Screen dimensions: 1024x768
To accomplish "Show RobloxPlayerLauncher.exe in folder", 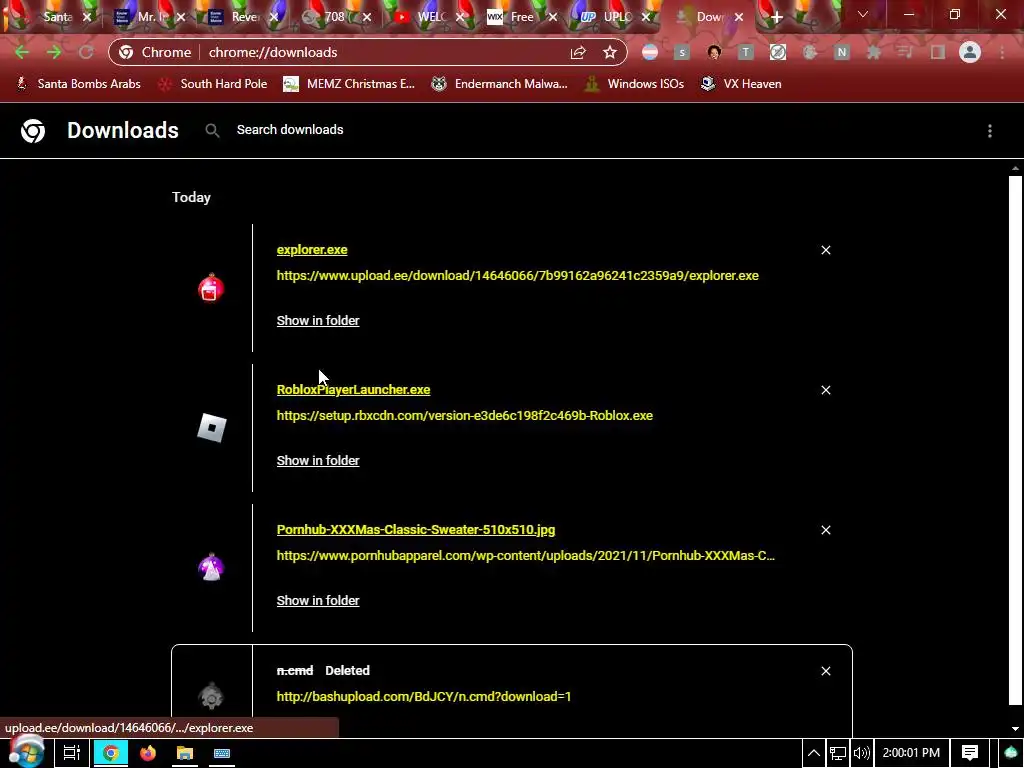I will (x=318, y=460).
